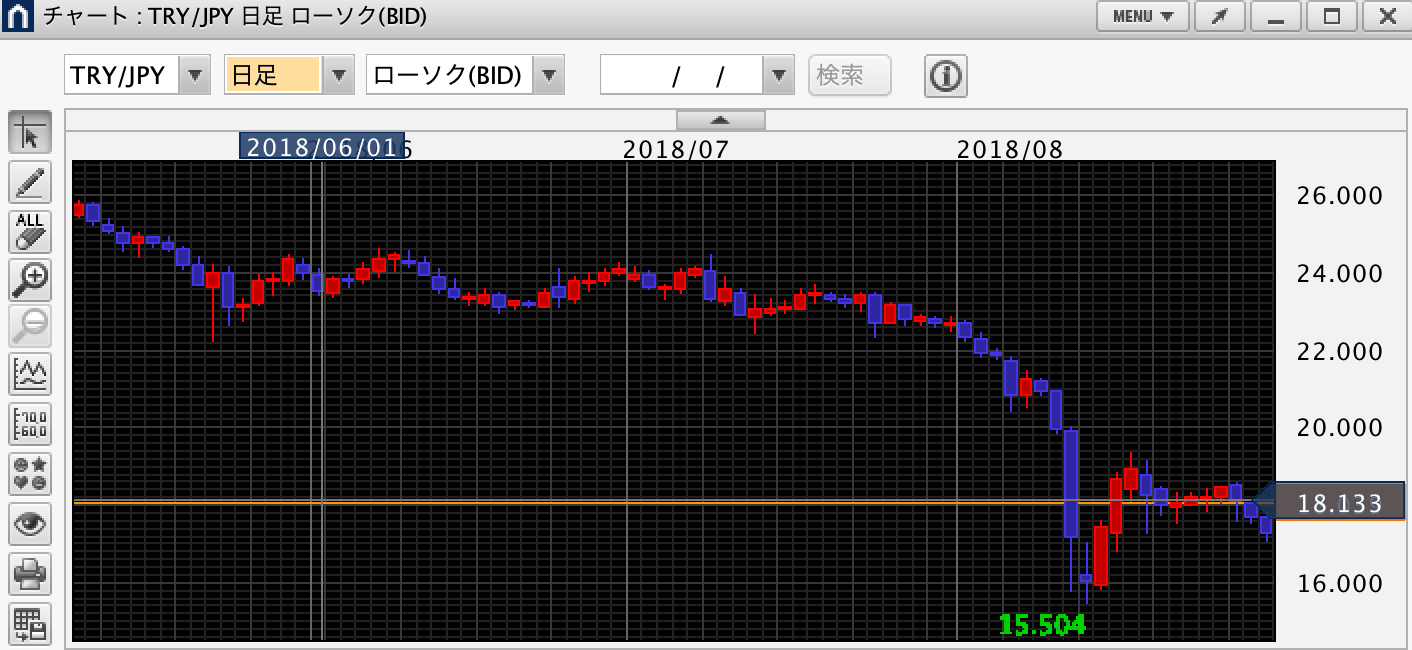
Task: Click the 16.000 price axis label
Action: tap(1339, 584)
